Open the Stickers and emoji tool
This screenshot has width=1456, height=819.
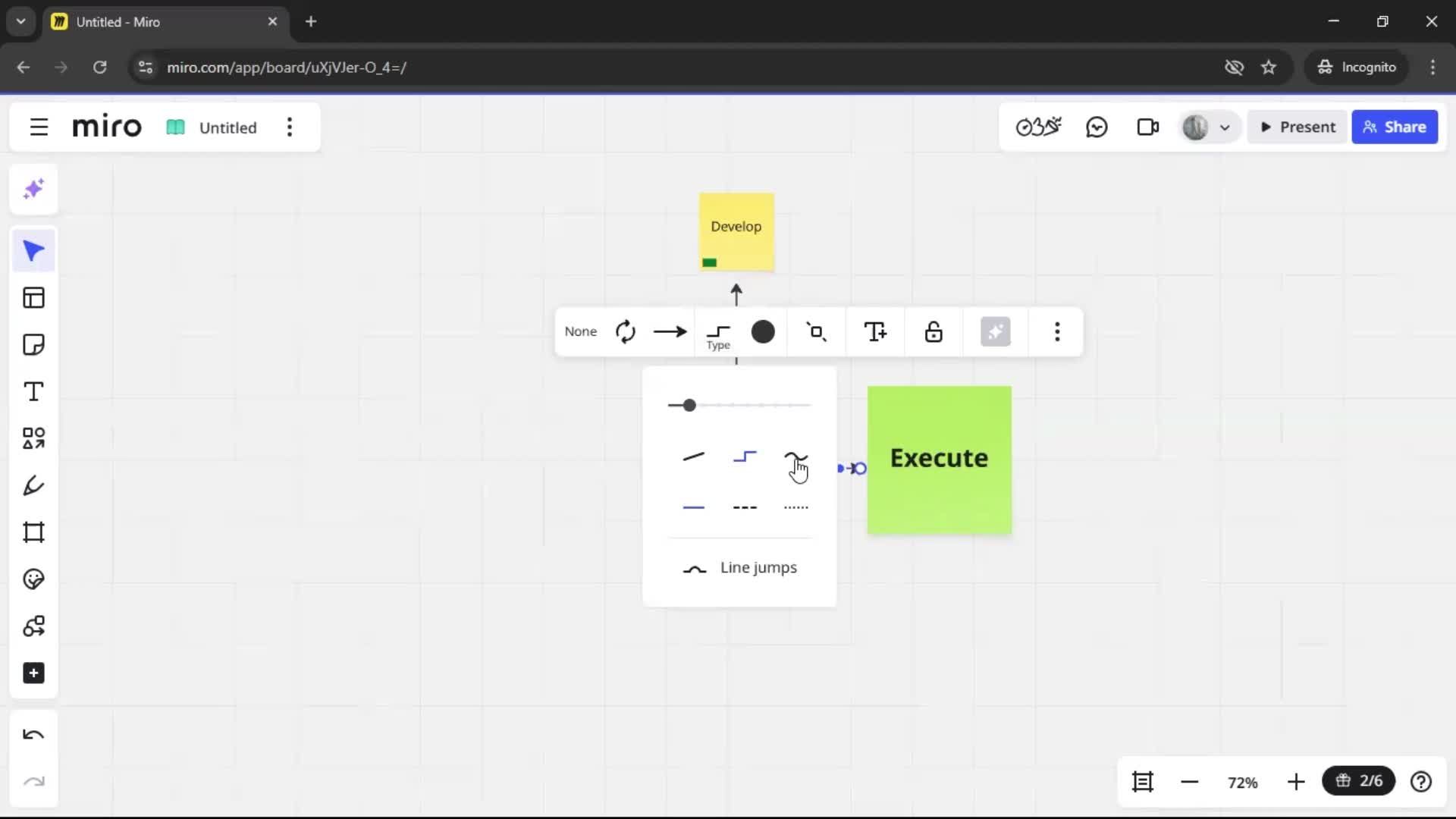pyautogui.click(x=33, y=579)
